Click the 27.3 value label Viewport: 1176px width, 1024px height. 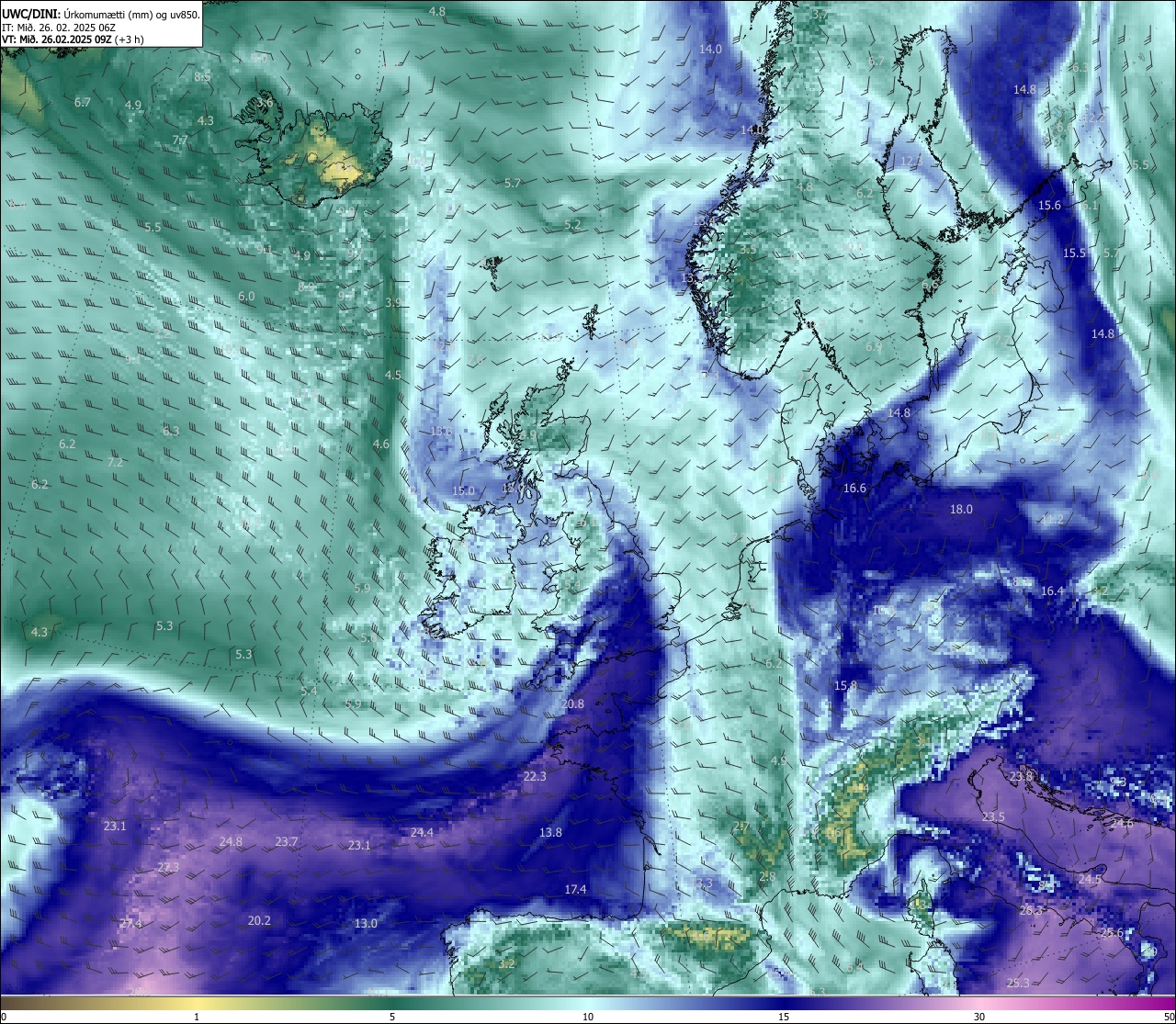coord(168,867)
